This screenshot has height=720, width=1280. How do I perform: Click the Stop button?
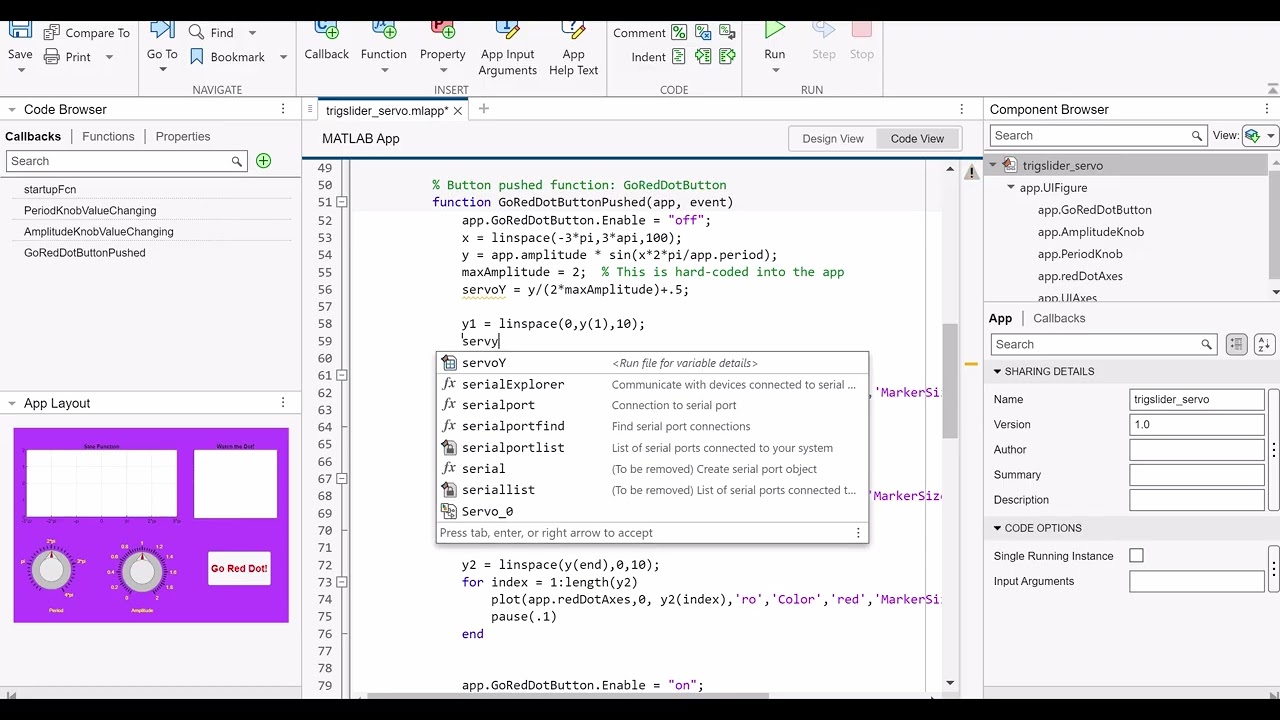(862, 42)
